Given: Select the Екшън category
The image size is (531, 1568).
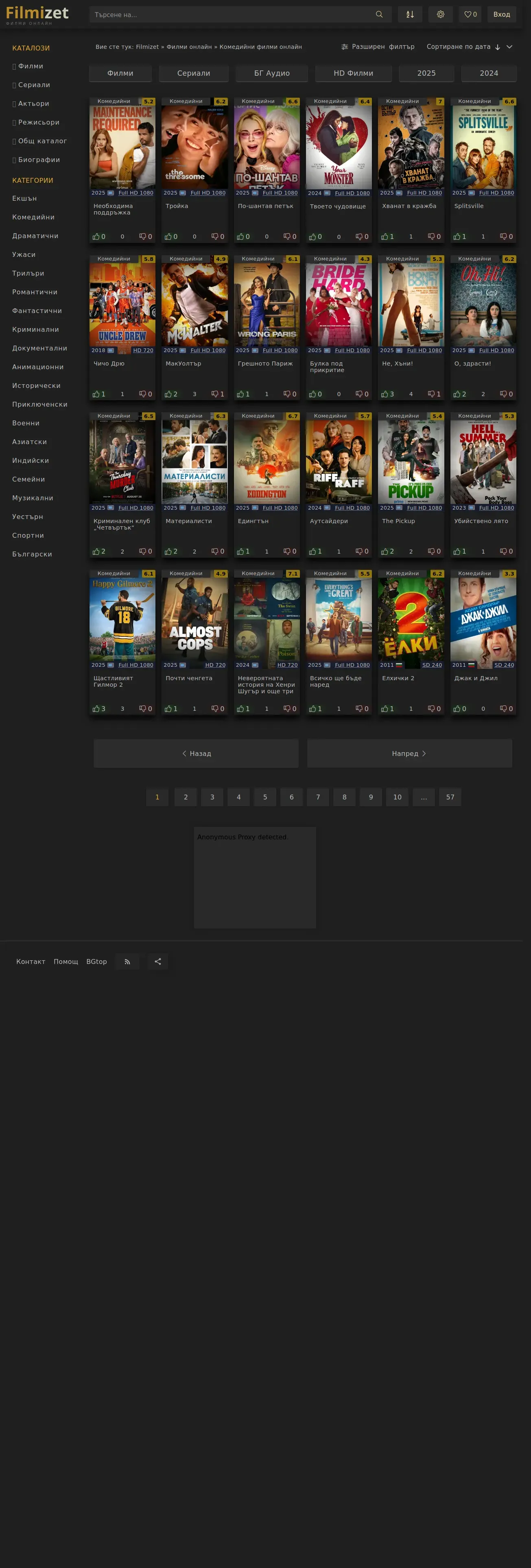Looking at the screenshot, I should click(x=24, y=198).
